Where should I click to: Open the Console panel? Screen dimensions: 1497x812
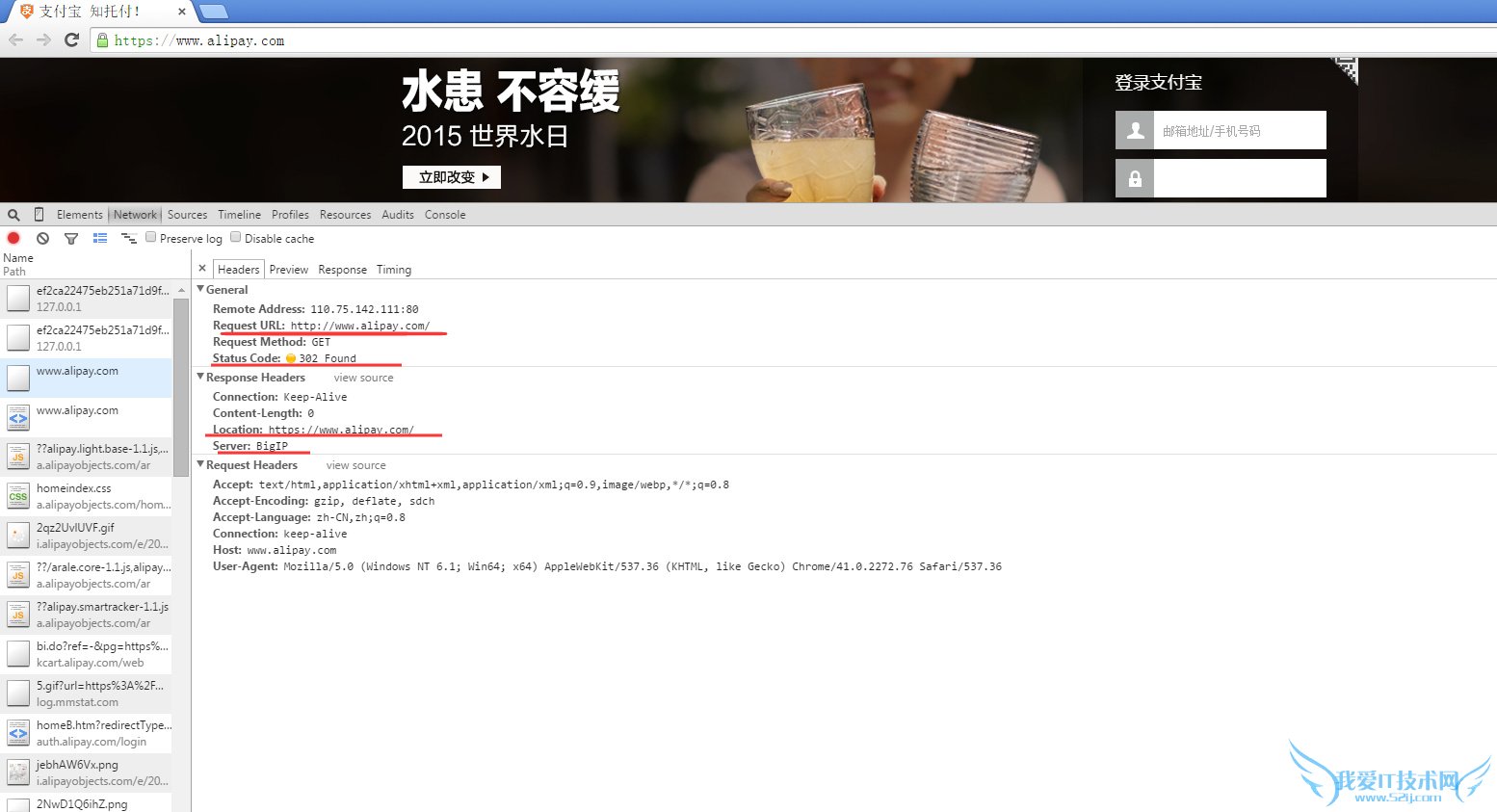[x=445, y=215]
